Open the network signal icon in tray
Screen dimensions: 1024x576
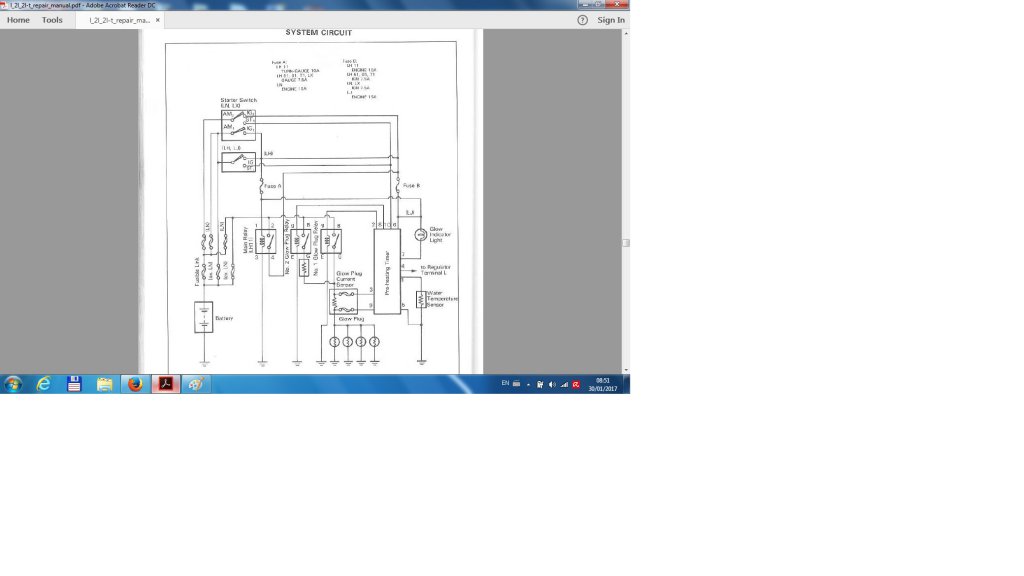point(564,384)
